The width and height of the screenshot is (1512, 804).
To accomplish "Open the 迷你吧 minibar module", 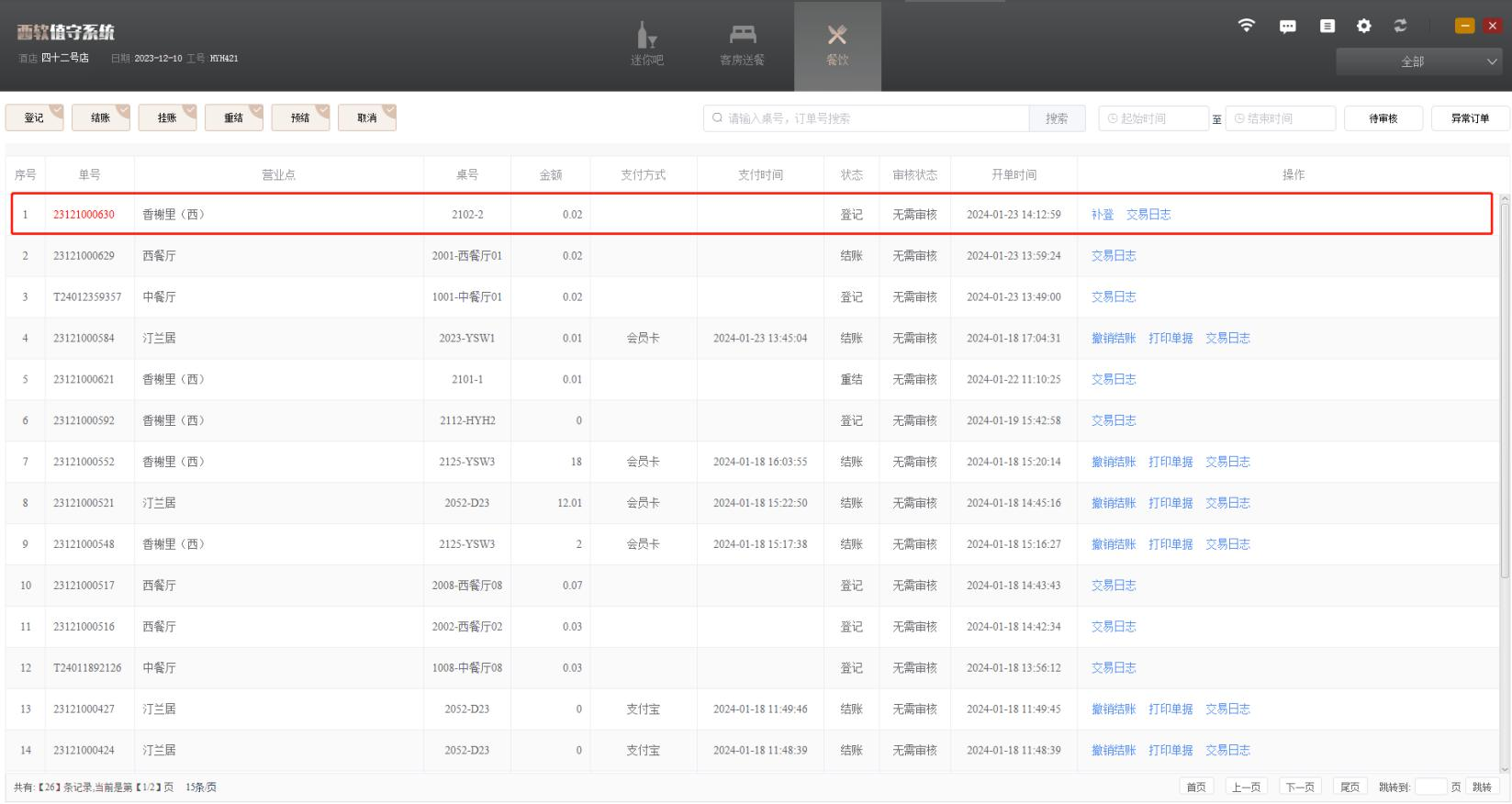I will [646, 45].
